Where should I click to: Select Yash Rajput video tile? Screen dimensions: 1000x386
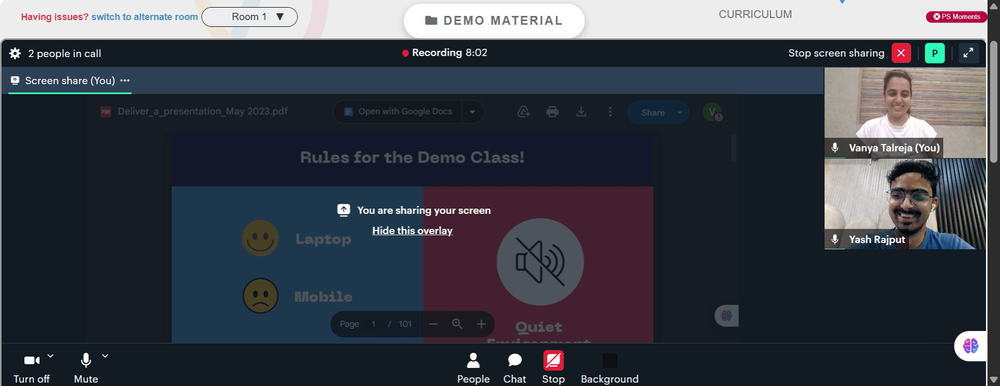904,204
